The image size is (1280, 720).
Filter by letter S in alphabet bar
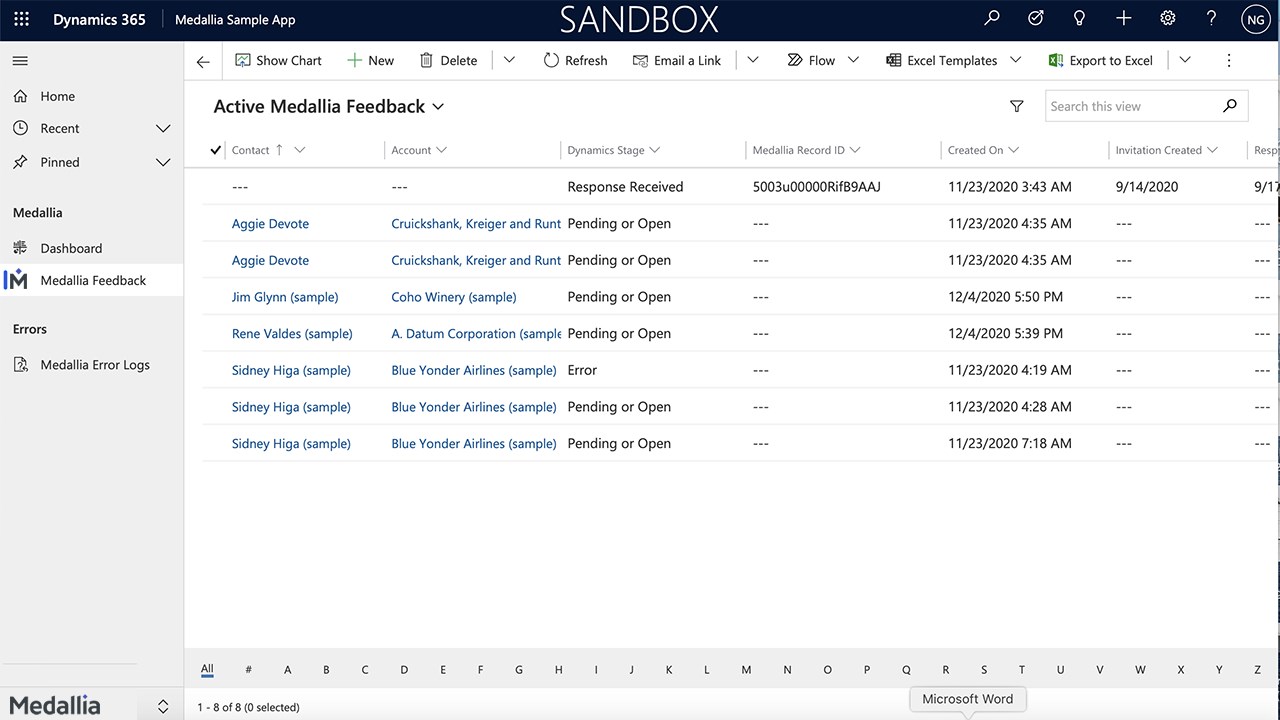[984, 670]
